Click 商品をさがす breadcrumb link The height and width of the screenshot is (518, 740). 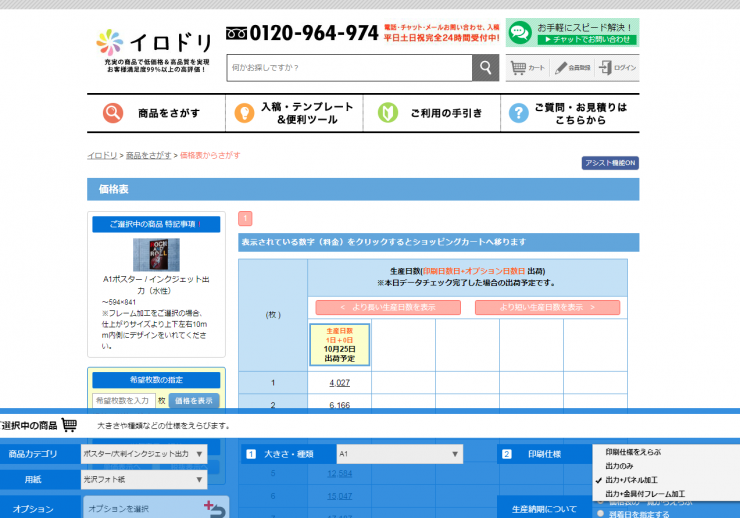coord(148,155)
